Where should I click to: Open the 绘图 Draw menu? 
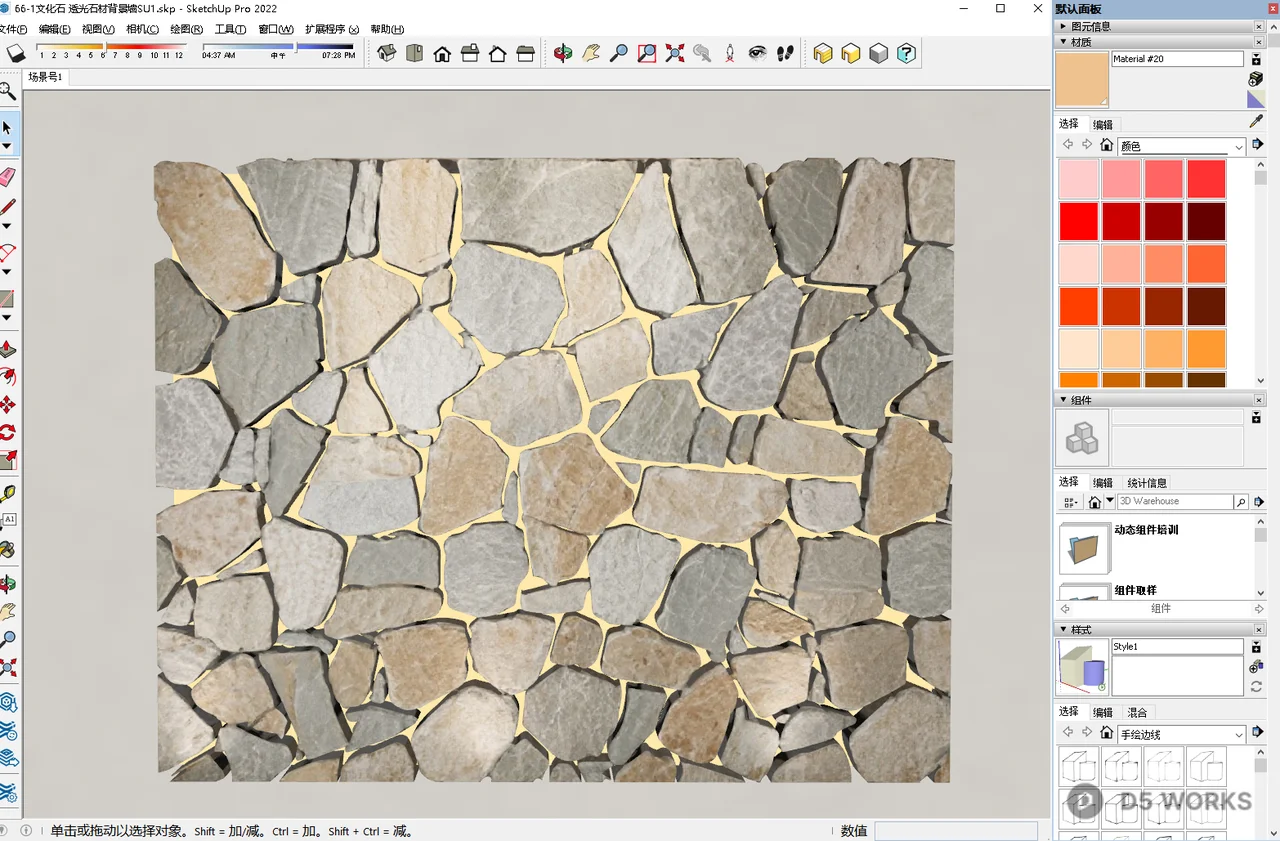tap(186, 29)
